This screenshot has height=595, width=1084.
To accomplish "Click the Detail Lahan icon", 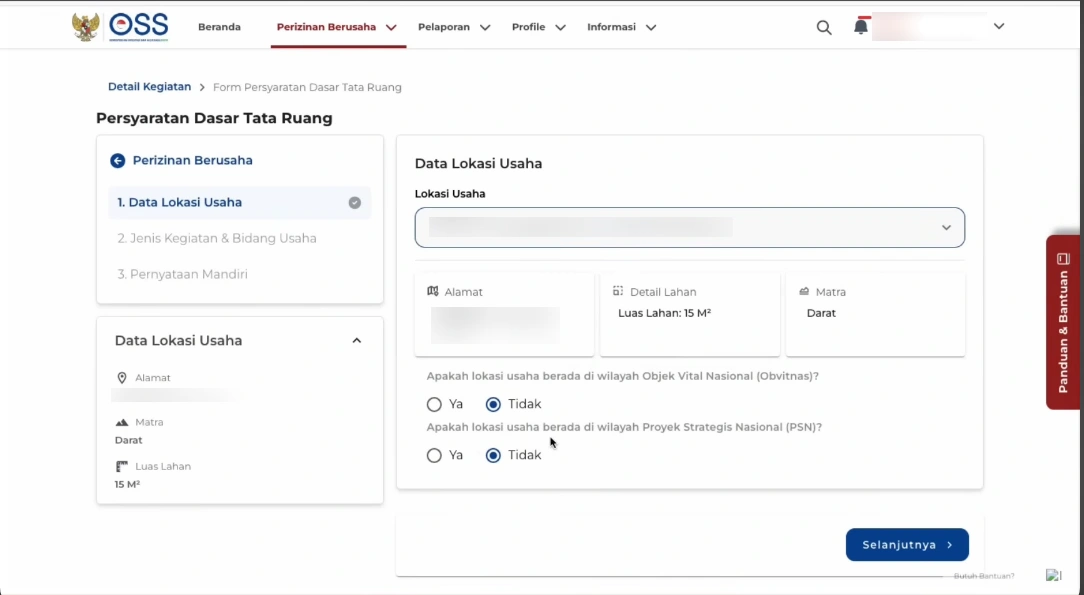I will tap(618, 291).
